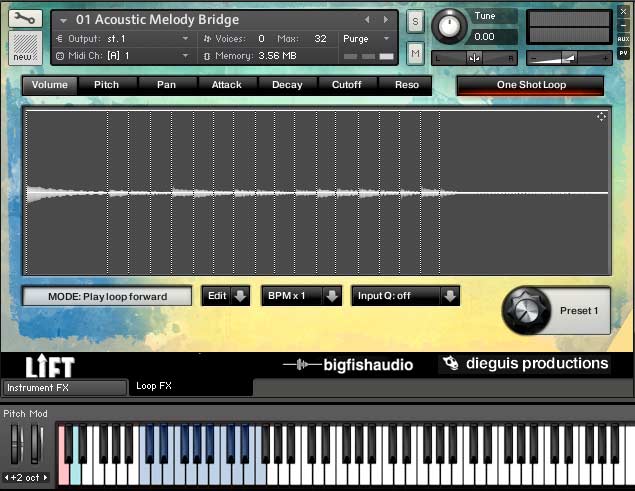635x491 pixels.
Task: Click the Preset 1 label
Action: point(579,311)
